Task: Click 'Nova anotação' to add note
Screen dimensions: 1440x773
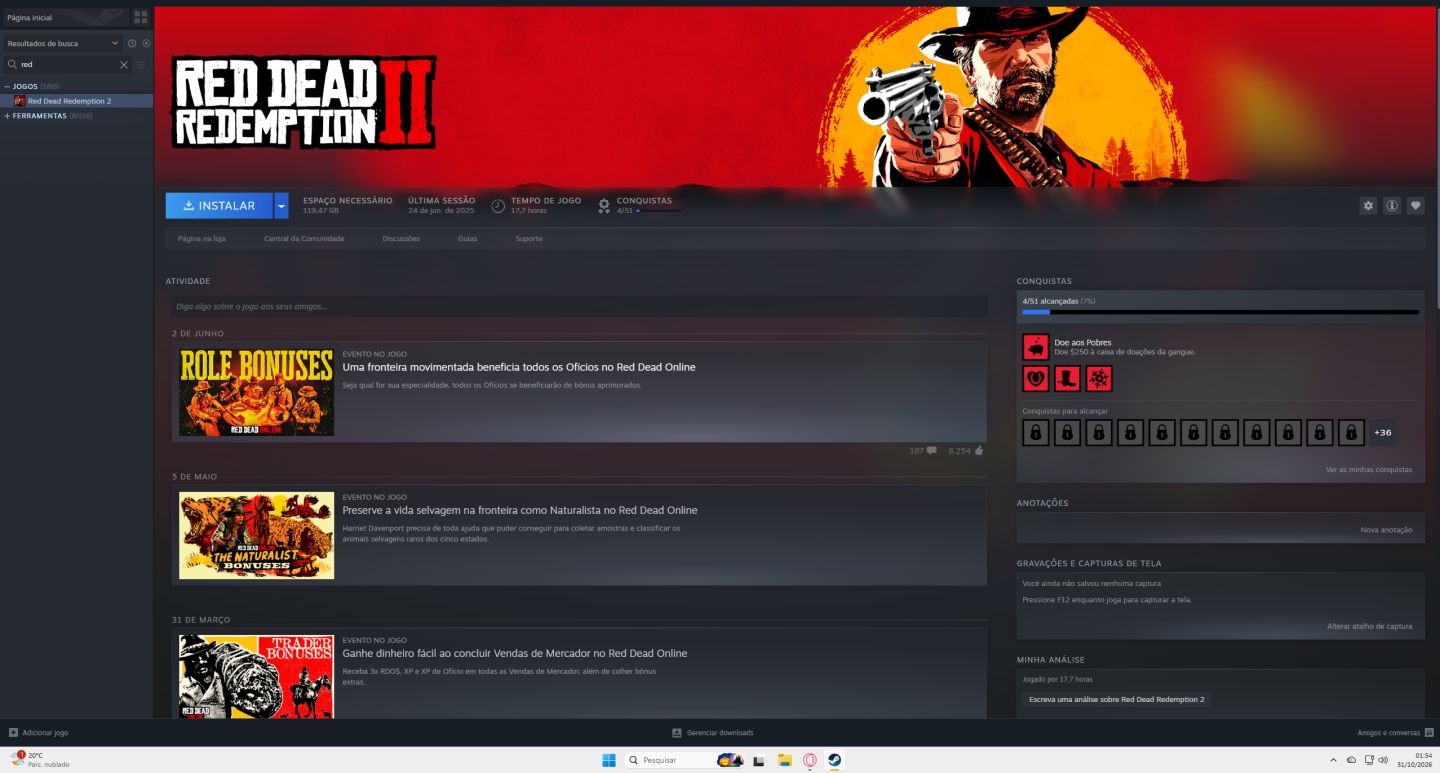Action: pos(1386,530)
